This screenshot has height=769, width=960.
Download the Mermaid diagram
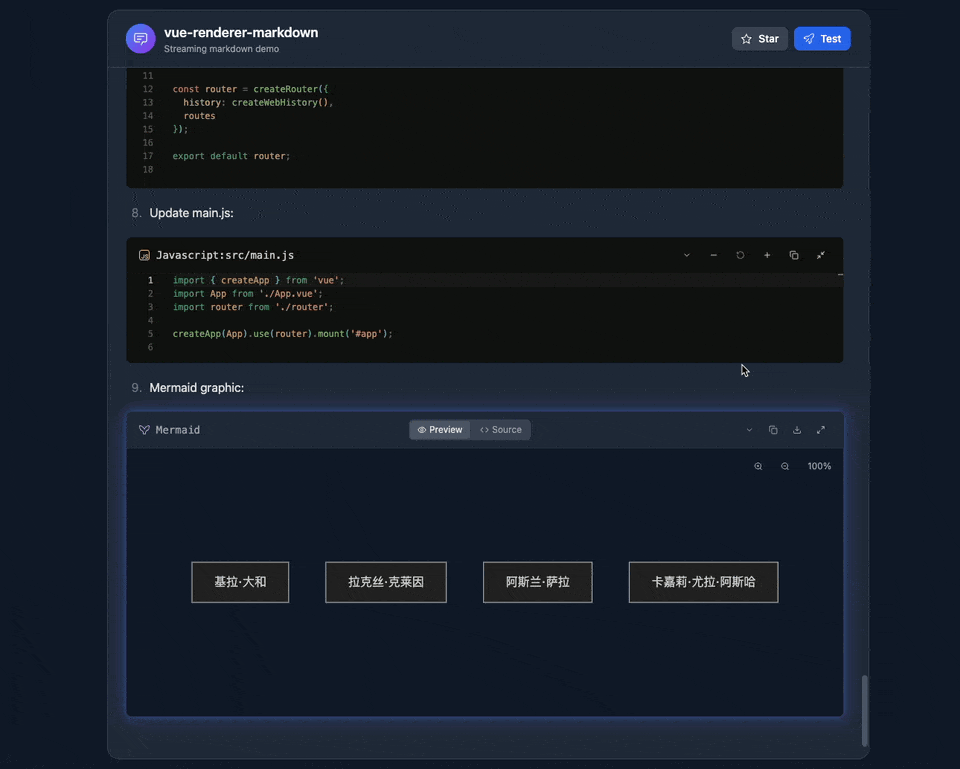click(797, 430)
